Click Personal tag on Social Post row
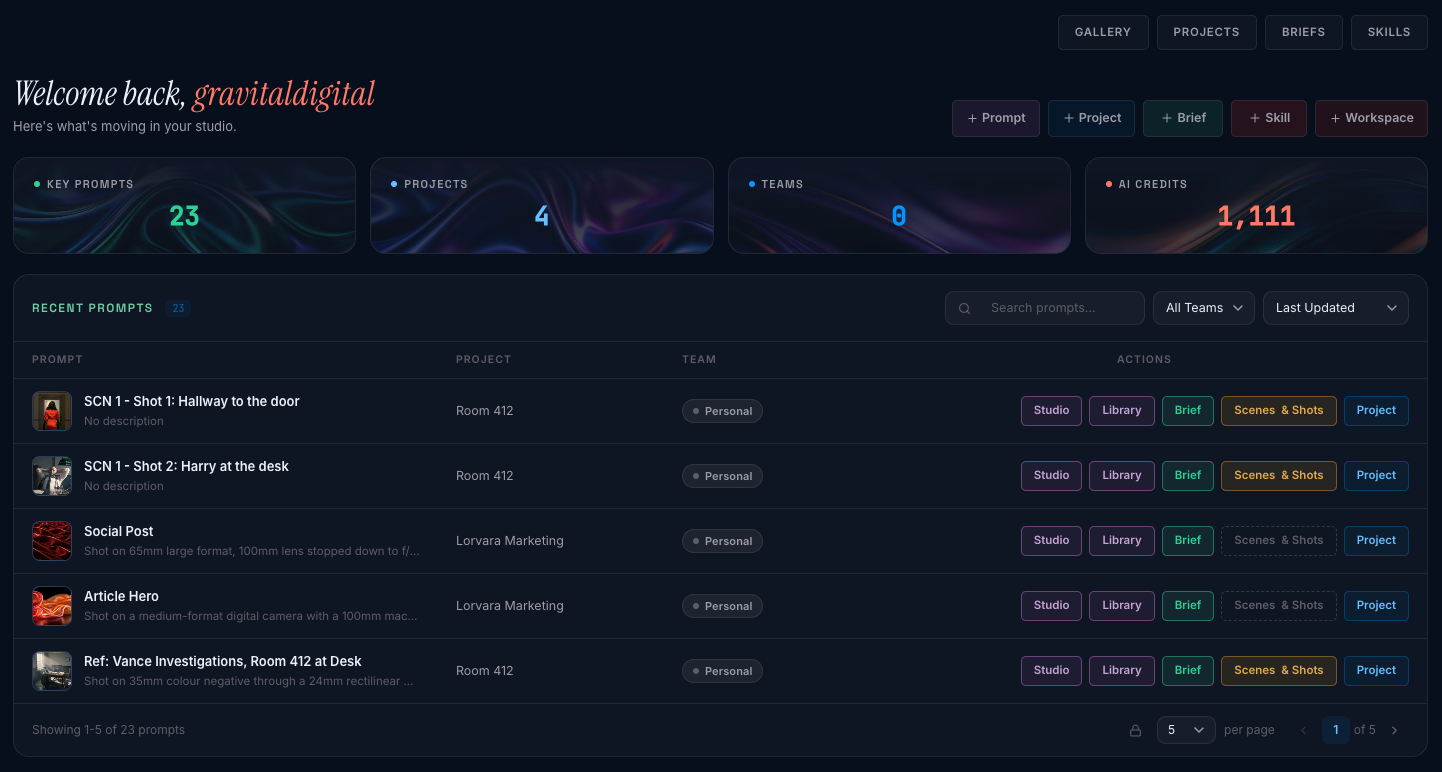 pyautogui.click(x=722, y=541)
